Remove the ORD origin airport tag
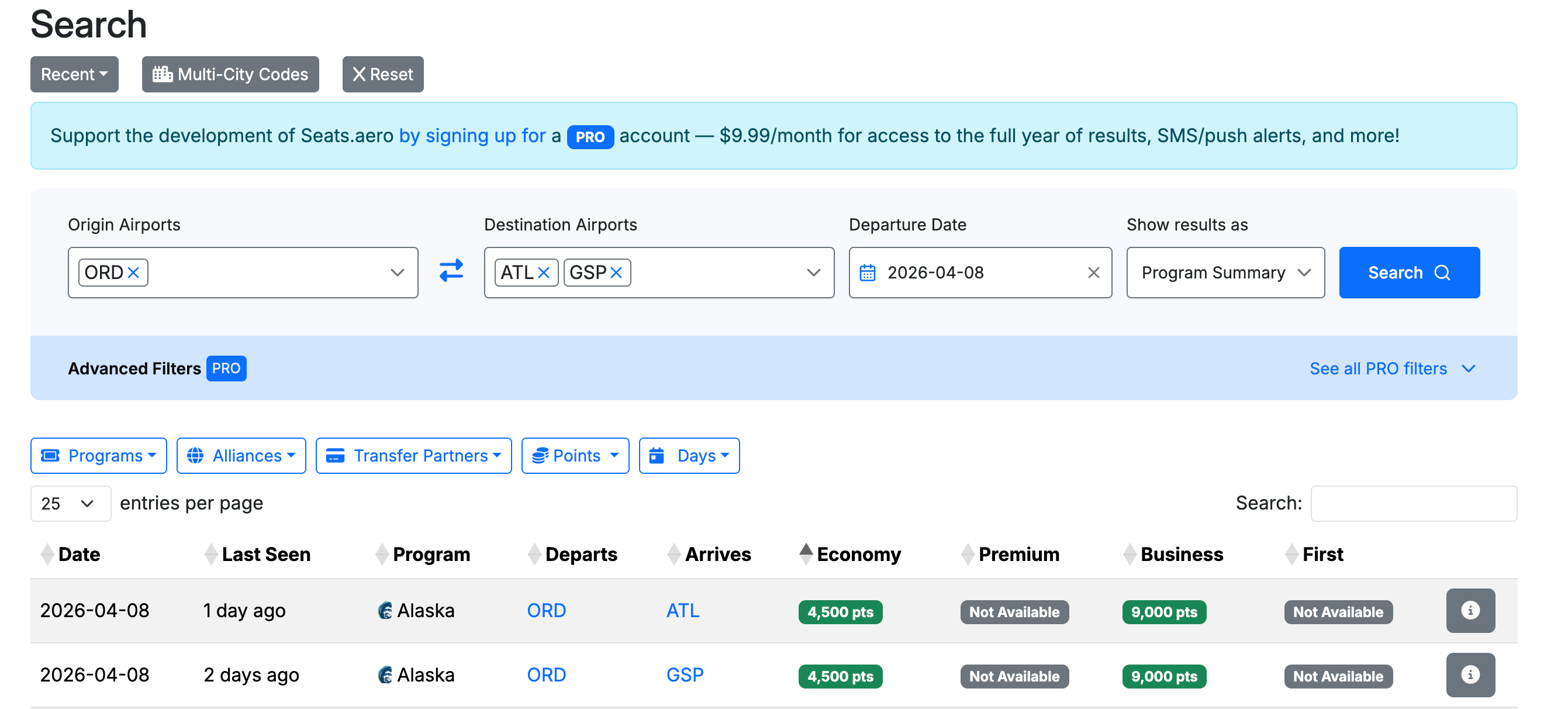 click(x=134, y=272)
